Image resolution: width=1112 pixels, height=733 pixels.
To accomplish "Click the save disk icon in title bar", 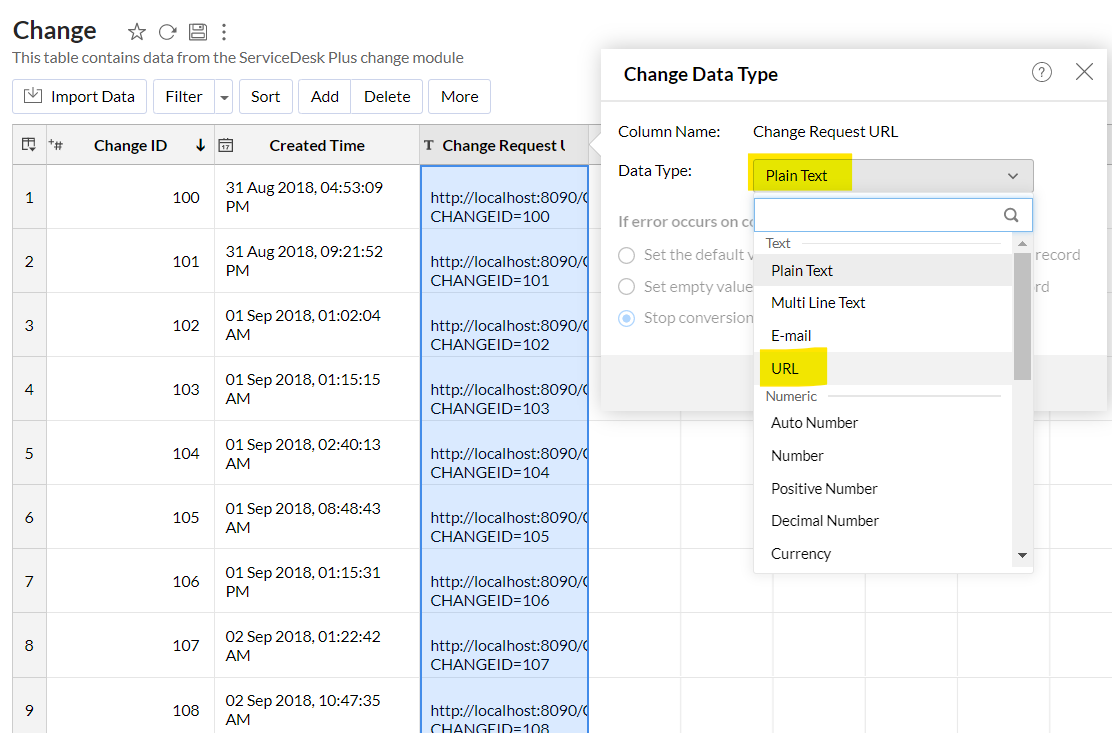I will 197,32.
